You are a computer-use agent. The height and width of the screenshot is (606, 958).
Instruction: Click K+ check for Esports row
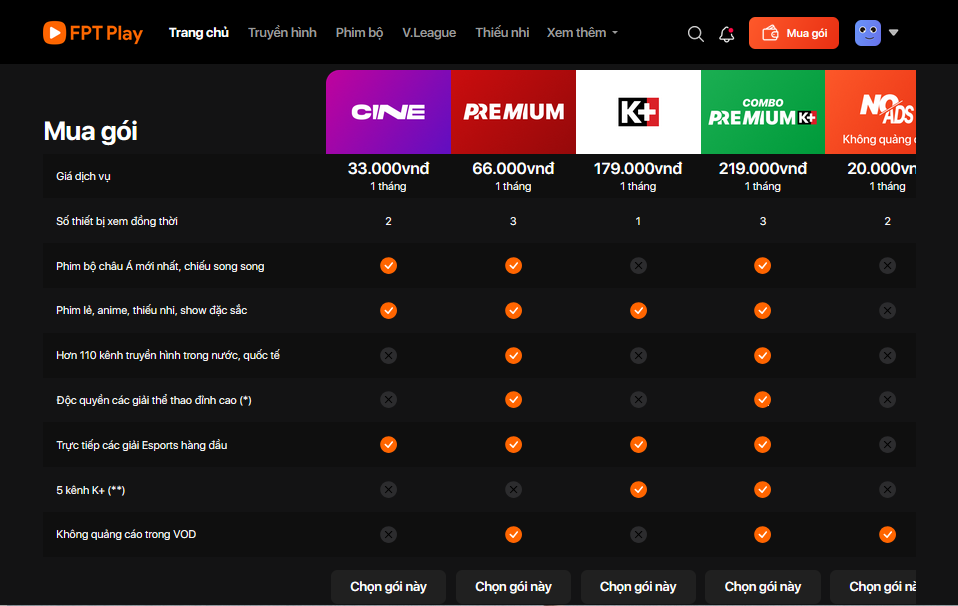click(x=638, y=445)
